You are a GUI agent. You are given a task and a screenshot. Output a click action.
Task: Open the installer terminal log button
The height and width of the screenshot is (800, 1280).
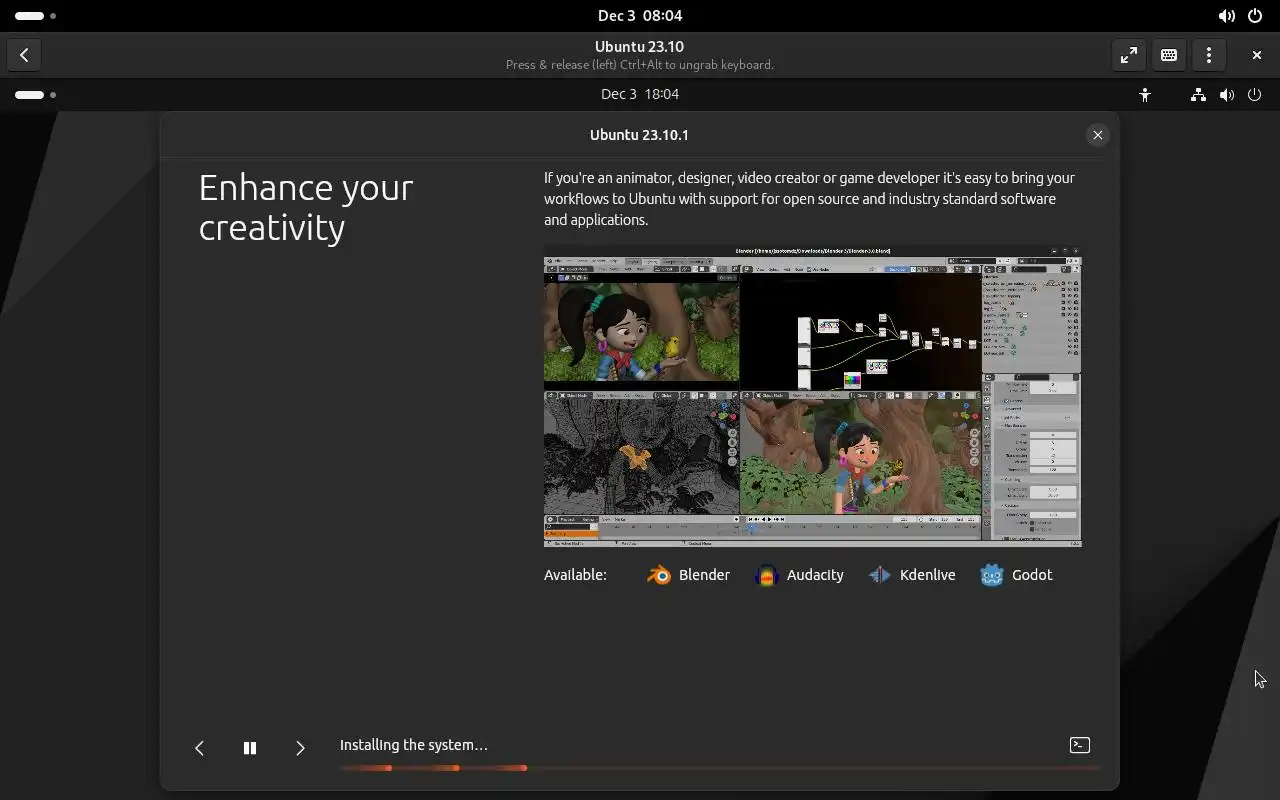point(1080,745)
